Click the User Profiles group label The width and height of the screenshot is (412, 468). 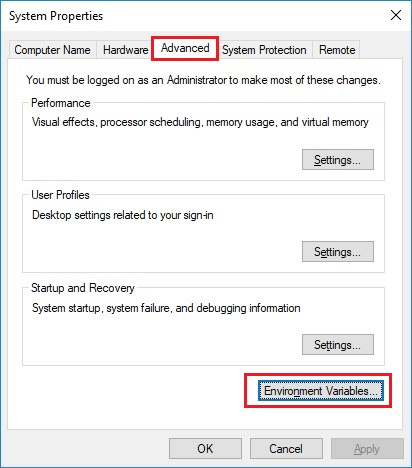click(x=60, y=195)
